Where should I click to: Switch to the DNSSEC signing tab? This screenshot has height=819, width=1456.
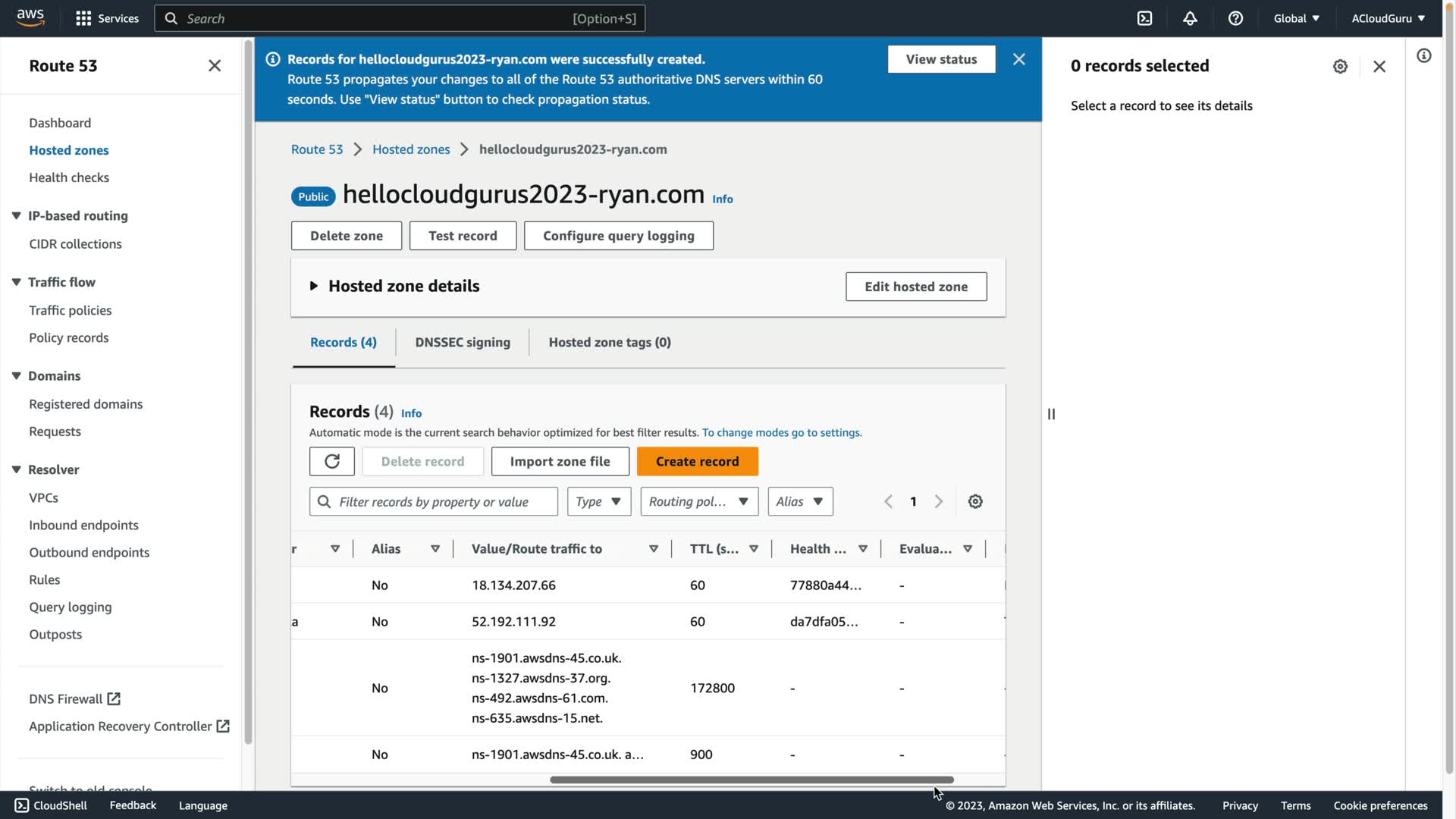pos(462,342)
